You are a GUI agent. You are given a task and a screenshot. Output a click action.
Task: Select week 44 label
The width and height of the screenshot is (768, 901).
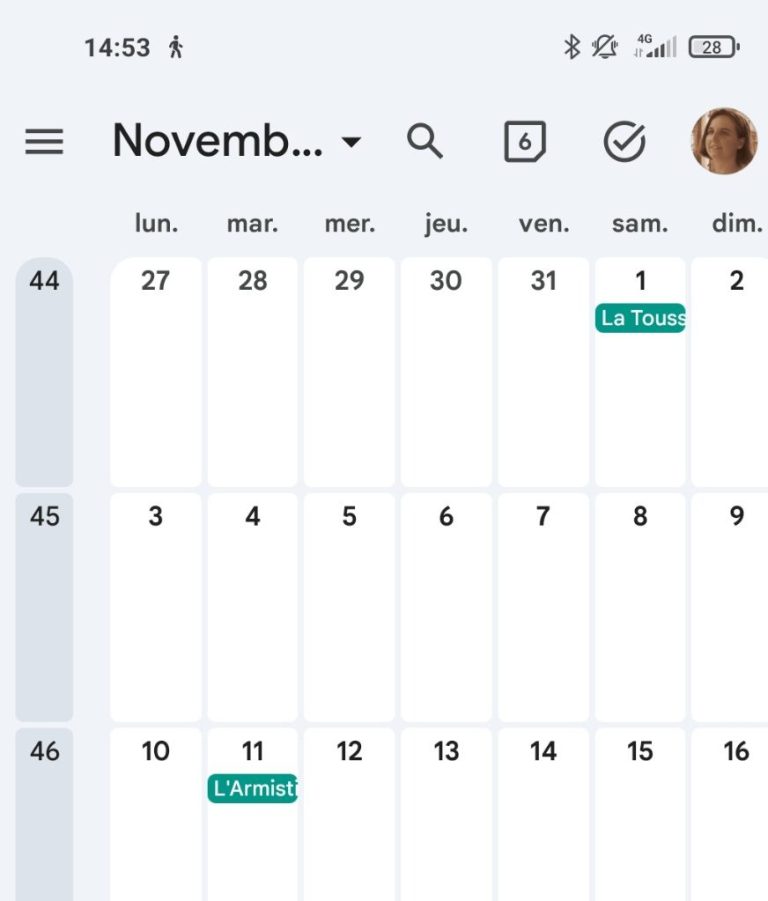44,281
